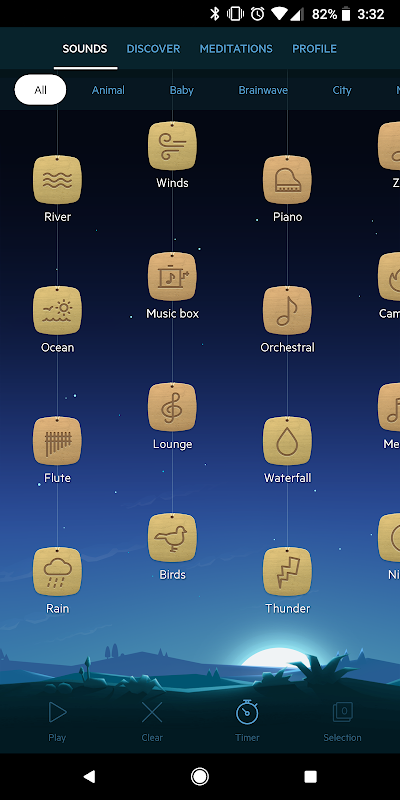Pick the Orchestral note icon
This screenshot has width=400, height=800.
(287, 310)
